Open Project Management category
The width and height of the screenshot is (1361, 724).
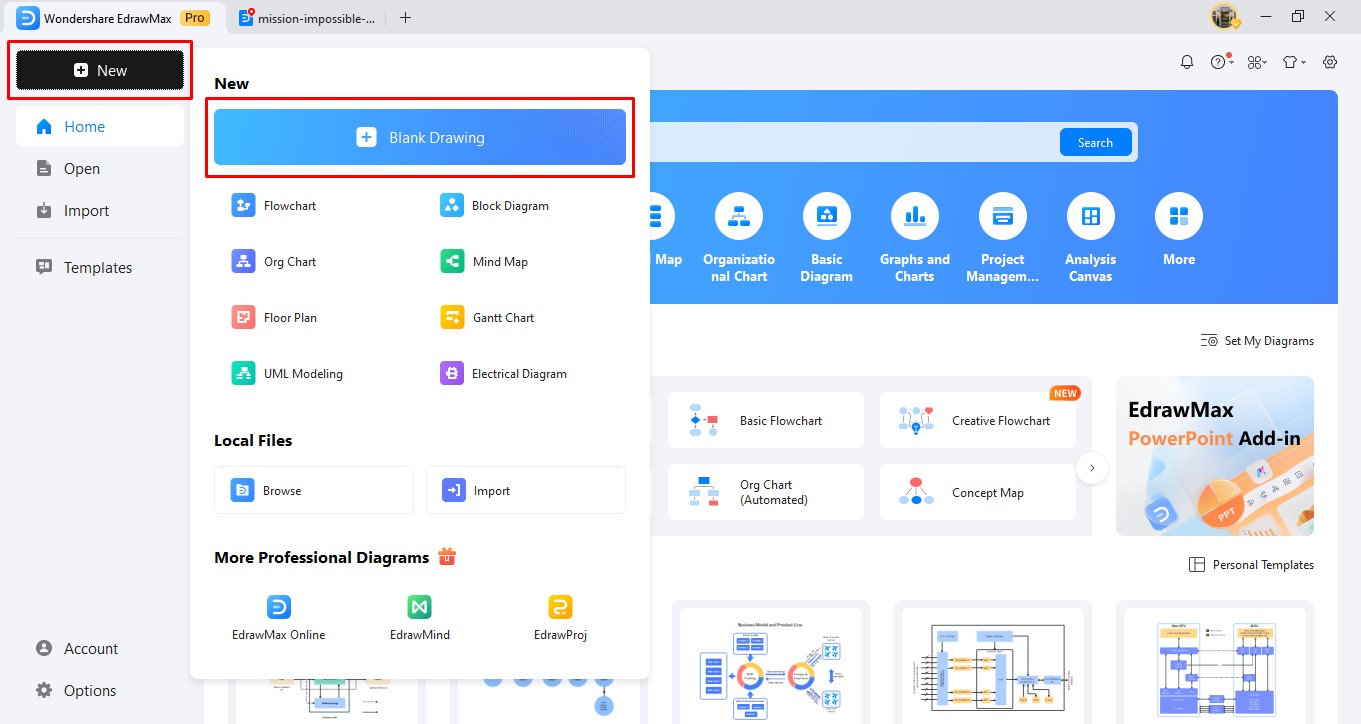[x=1003, y=238]
